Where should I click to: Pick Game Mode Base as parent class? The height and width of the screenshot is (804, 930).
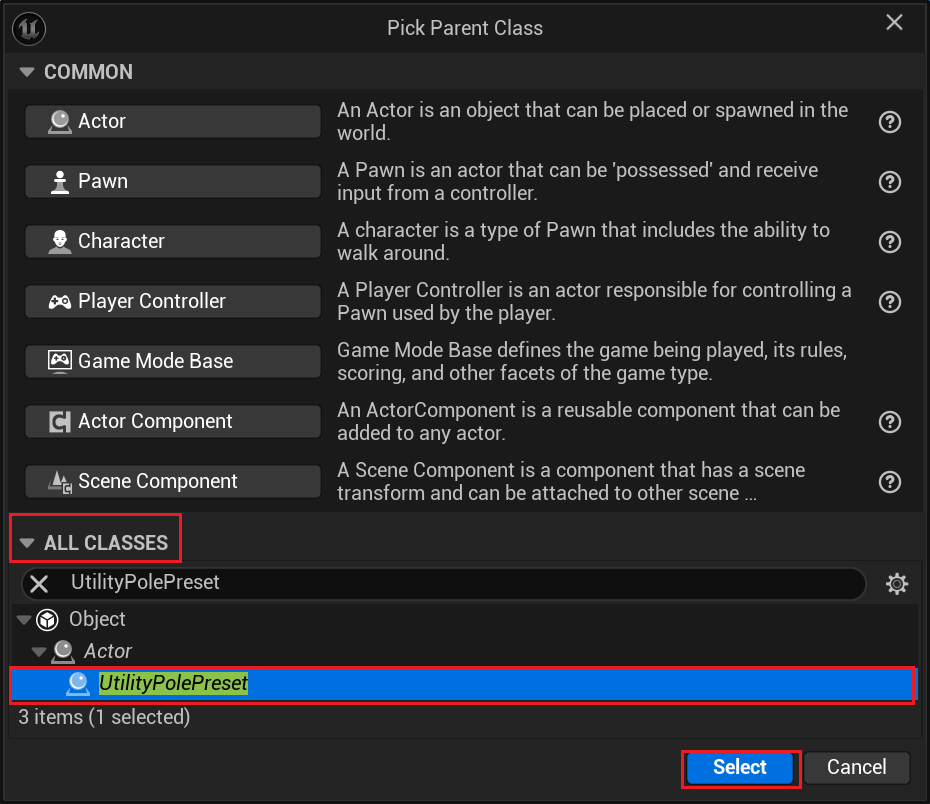(173, 361)
